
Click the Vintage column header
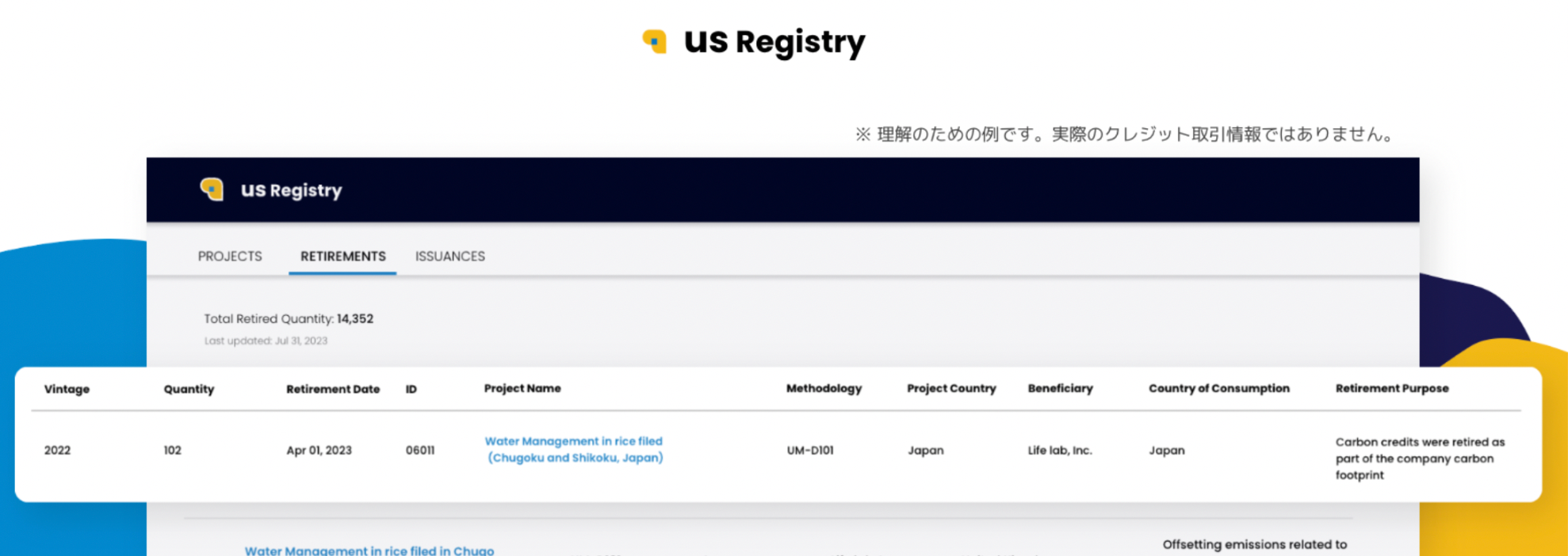(67, 389)
